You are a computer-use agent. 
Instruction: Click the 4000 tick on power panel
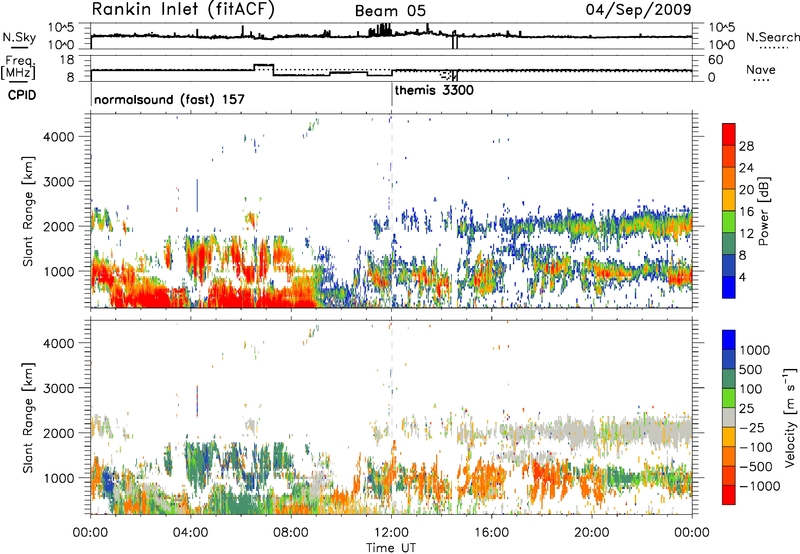(58, 137)
